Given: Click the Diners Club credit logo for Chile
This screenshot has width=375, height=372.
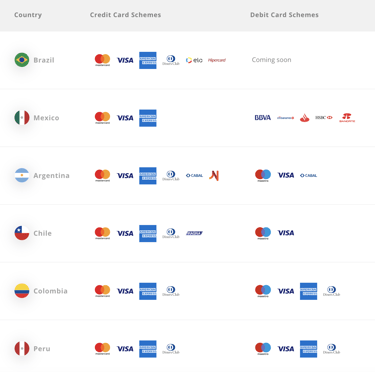Looking at the screenshot, I should [171, 233].
